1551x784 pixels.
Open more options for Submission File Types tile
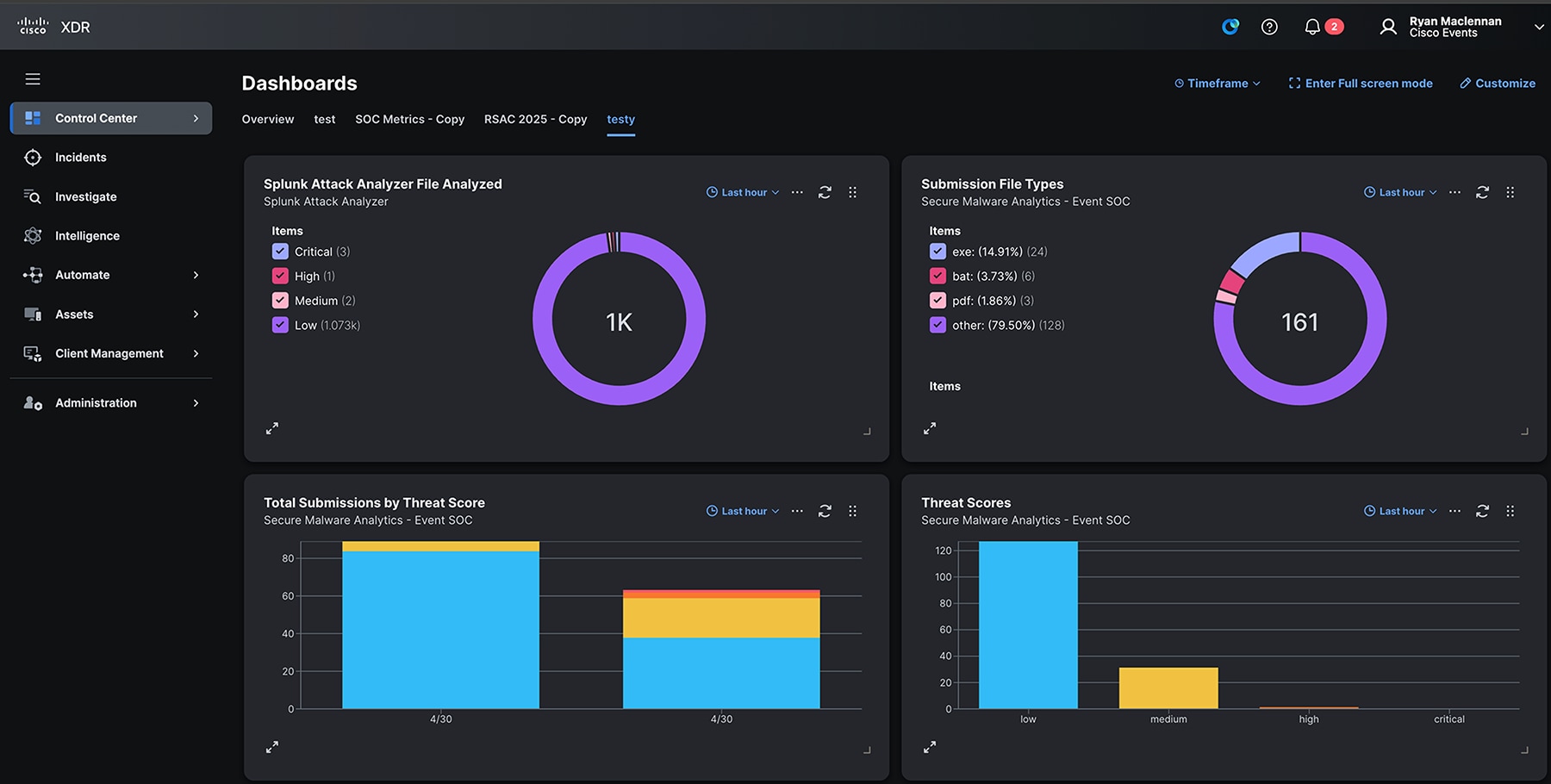pyautogui.click(x=1454, y=192)
